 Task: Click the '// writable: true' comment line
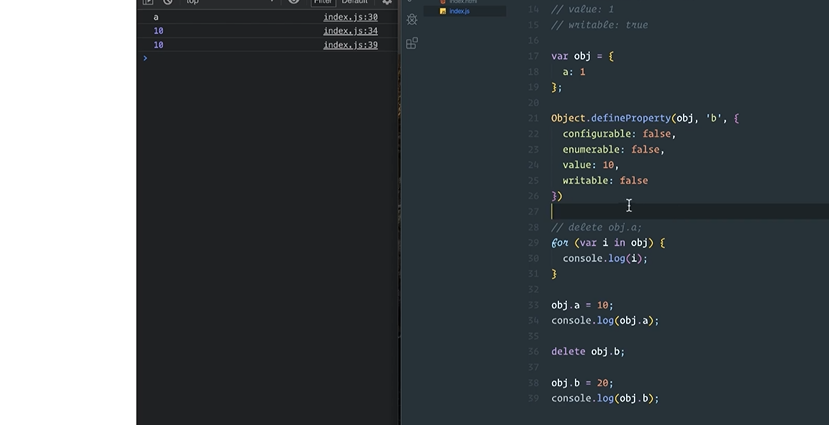[x=600, y=25]
